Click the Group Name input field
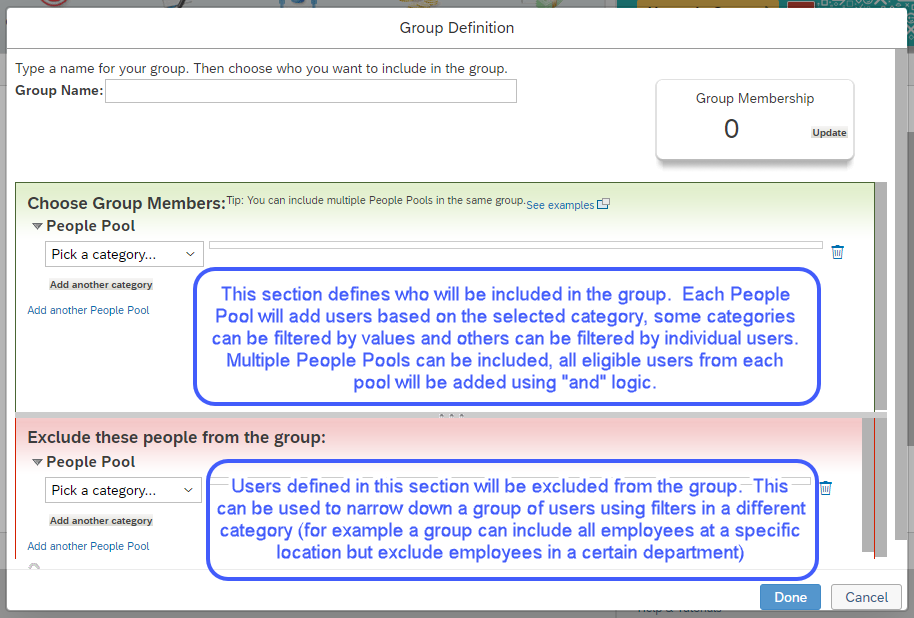 coord(311,91)
